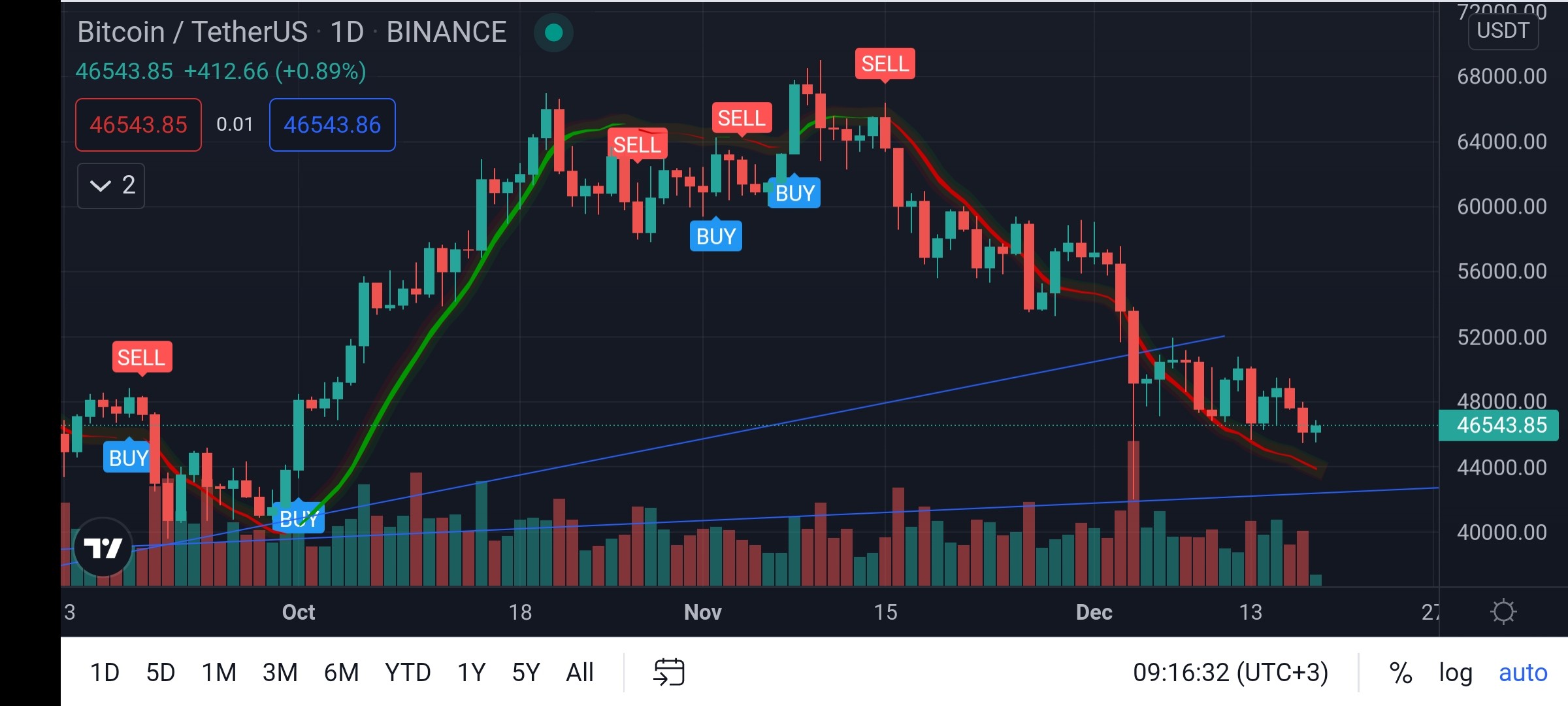
Task: Click the blue buy price 46543.86 button
Action: [x=333, y=125]
